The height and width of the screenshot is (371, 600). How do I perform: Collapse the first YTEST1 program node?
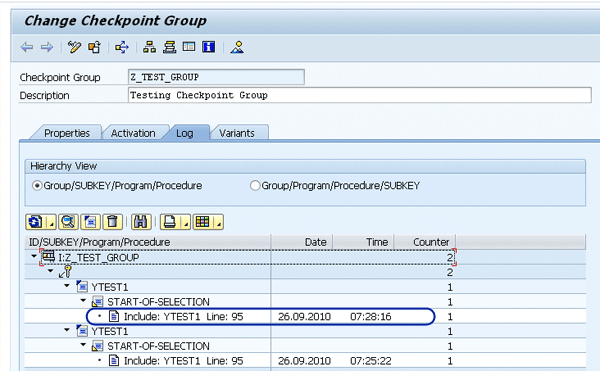[67, 286]
